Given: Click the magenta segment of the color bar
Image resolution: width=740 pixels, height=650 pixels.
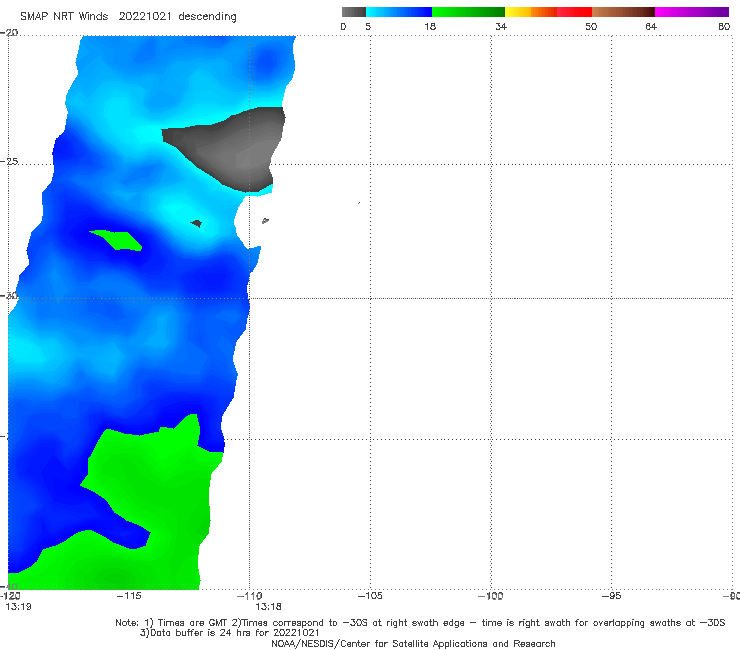Looking at the screenshot, I should (x=692, y=12).
